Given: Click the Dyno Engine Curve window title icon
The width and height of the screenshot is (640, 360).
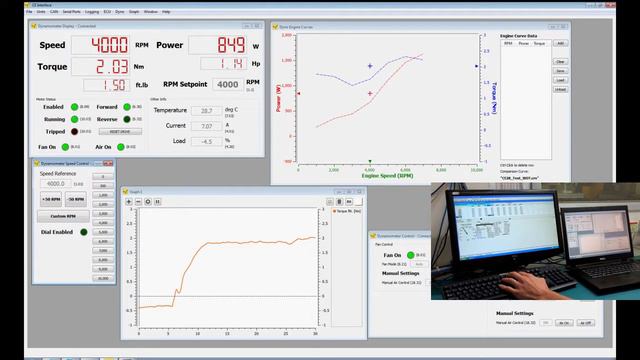Looking at the screenshot, I should click(275, 27).
